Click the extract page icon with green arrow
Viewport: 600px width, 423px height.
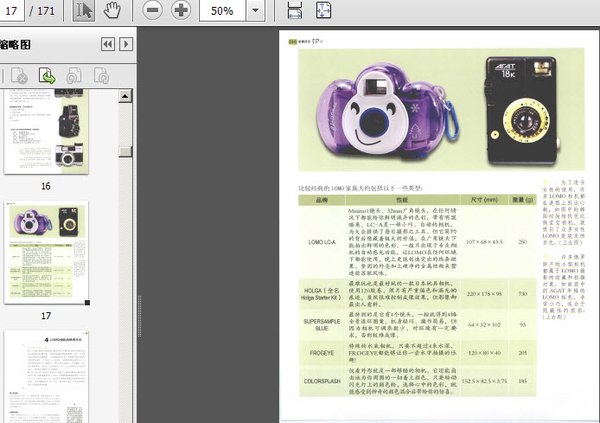pos(47,75)
